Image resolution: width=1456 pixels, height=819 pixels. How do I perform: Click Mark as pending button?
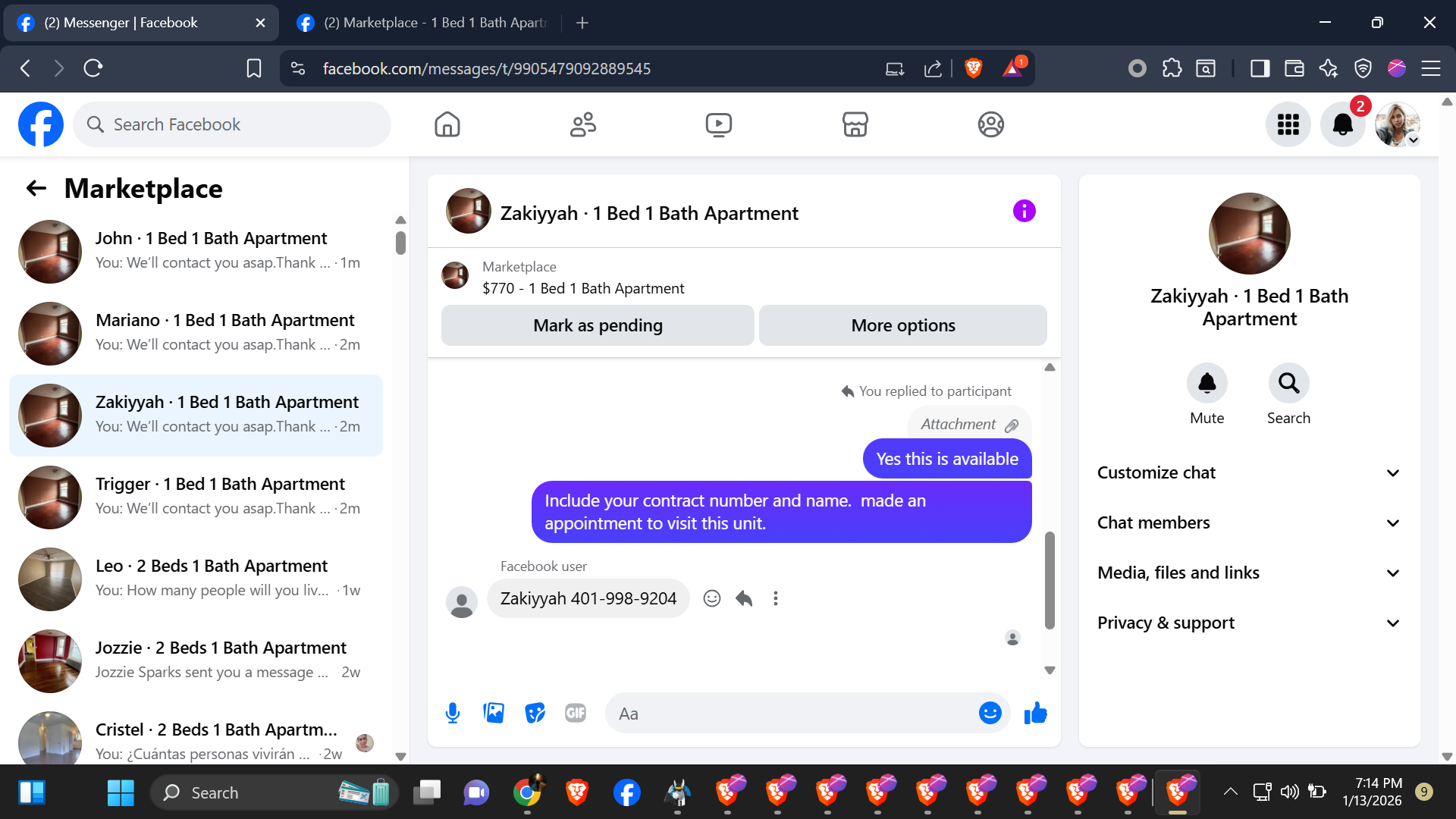point(598,325)
